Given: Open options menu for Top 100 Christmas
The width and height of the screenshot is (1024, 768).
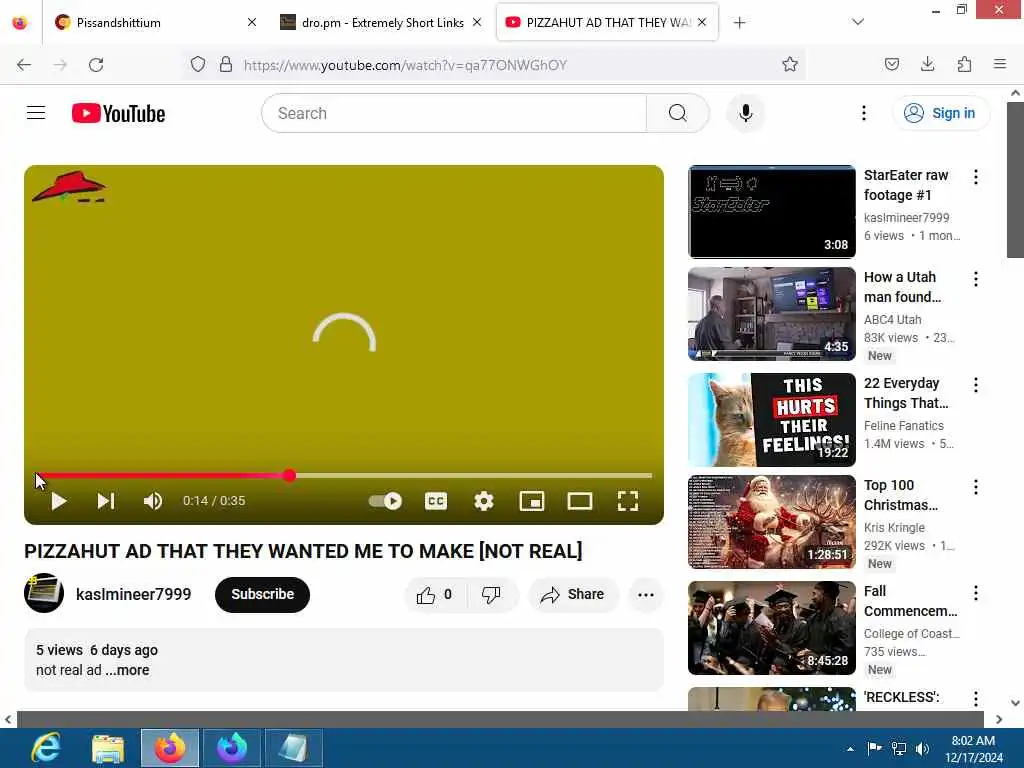Looking at the screenshot, I should point(976,487).
